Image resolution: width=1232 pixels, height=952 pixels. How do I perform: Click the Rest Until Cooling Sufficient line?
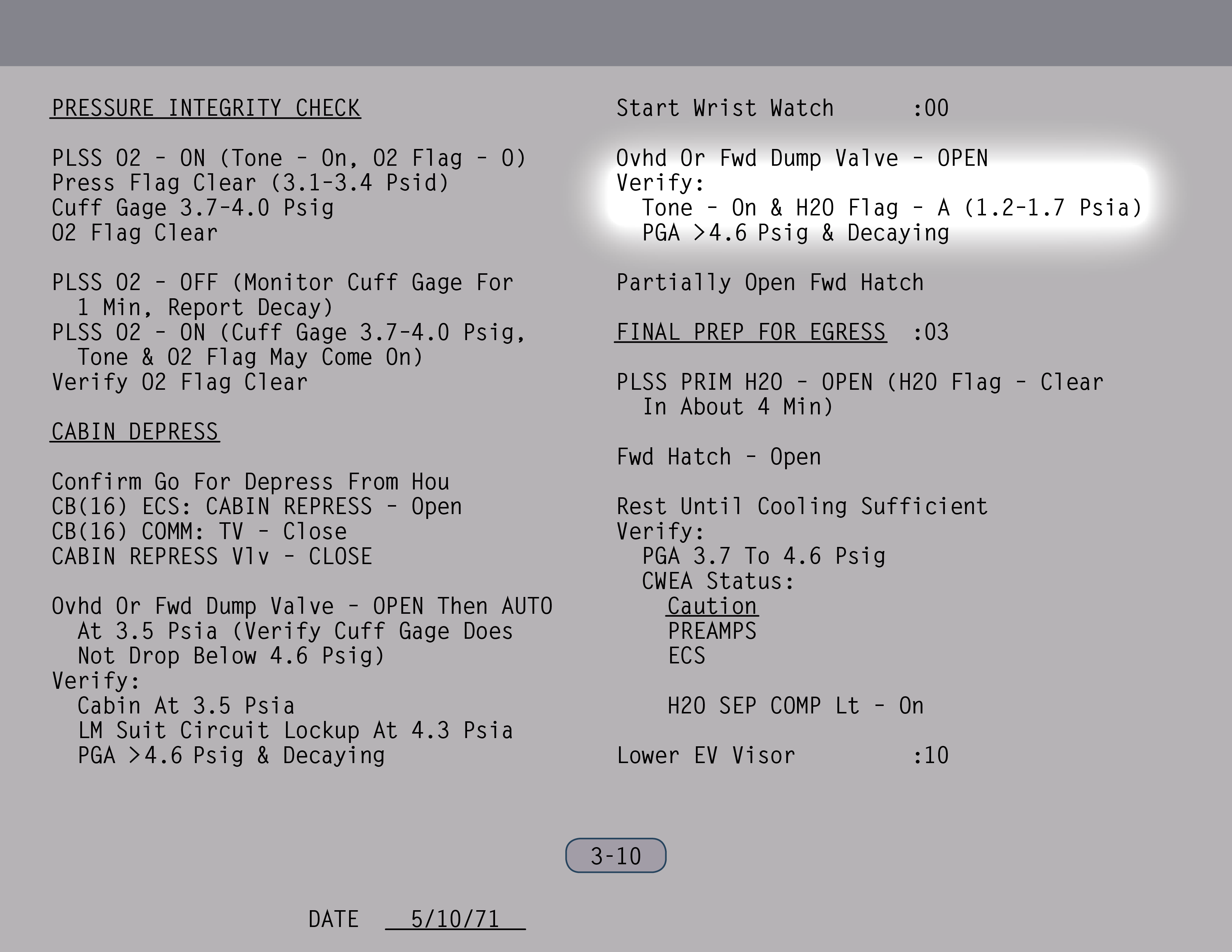tap(802, 507)
